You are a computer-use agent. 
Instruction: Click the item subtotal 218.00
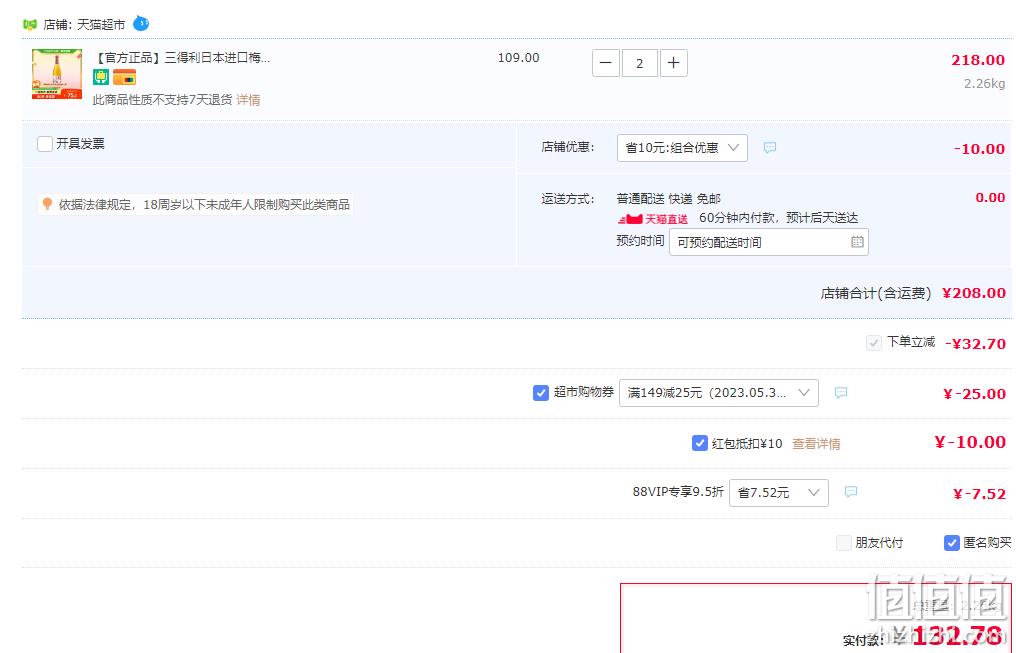pyautogui.click(x=978, y=60)
